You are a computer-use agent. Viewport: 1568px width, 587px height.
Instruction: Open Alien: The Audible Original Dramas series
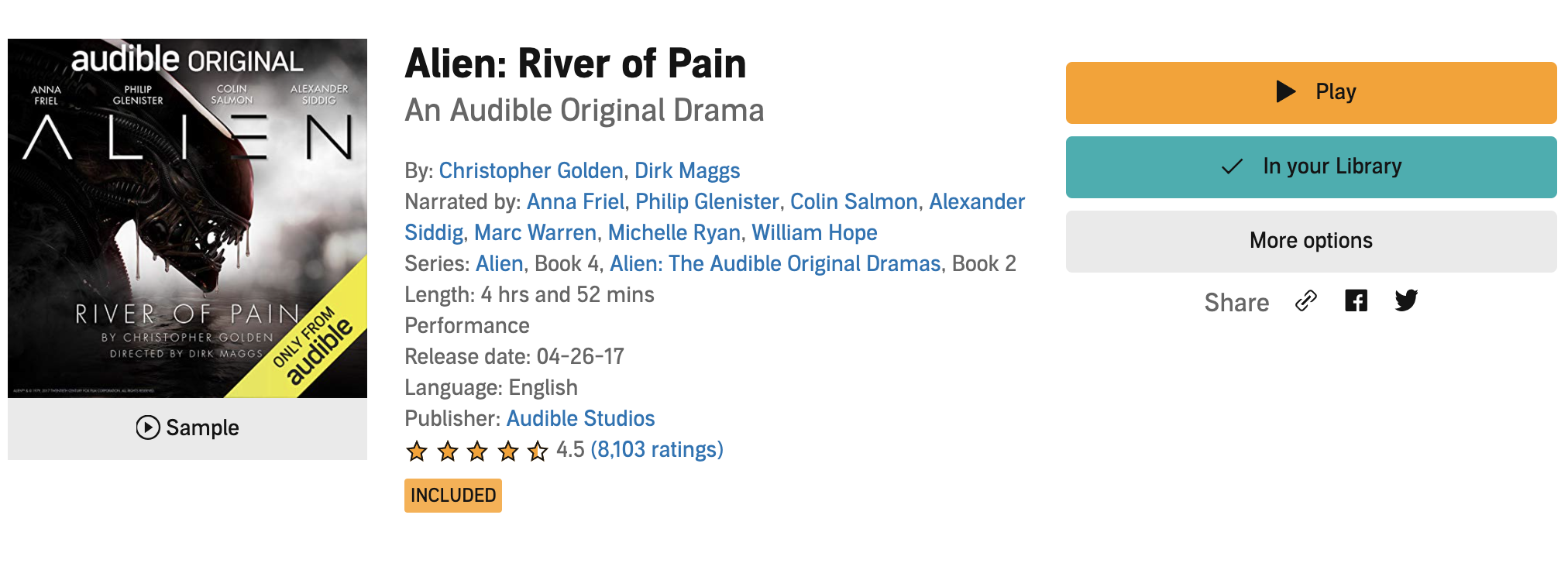pos(775,263)
